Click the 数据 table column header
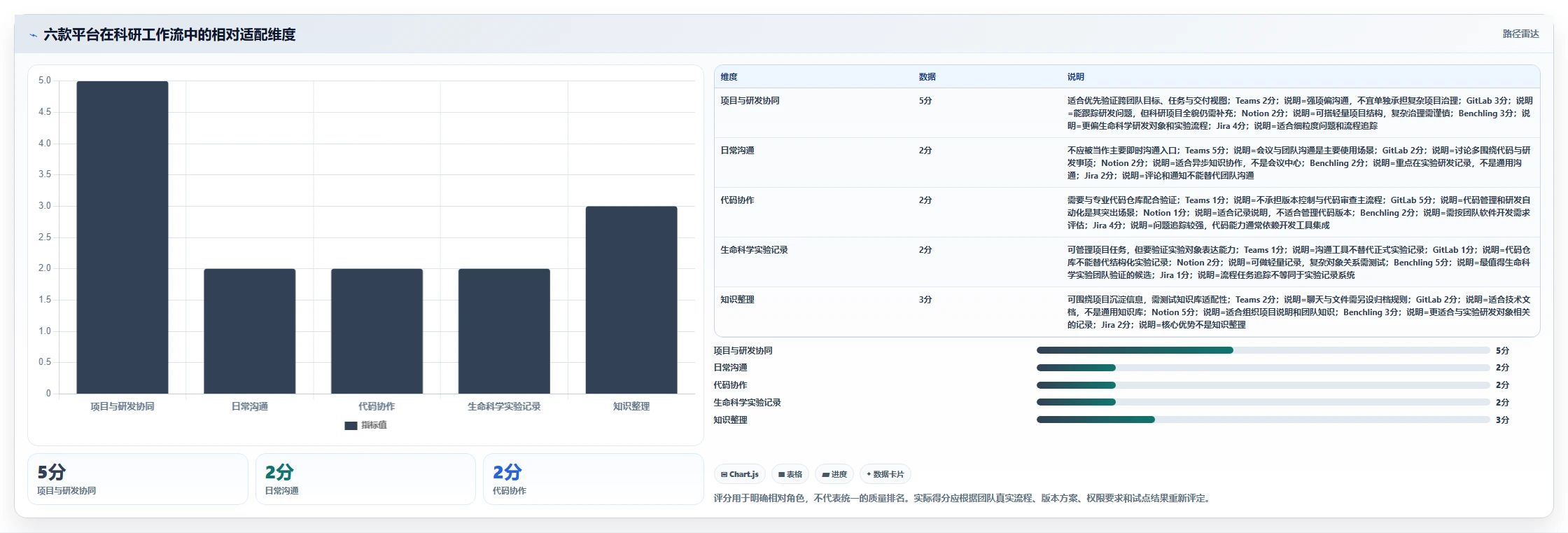 (x=927, y=77)
